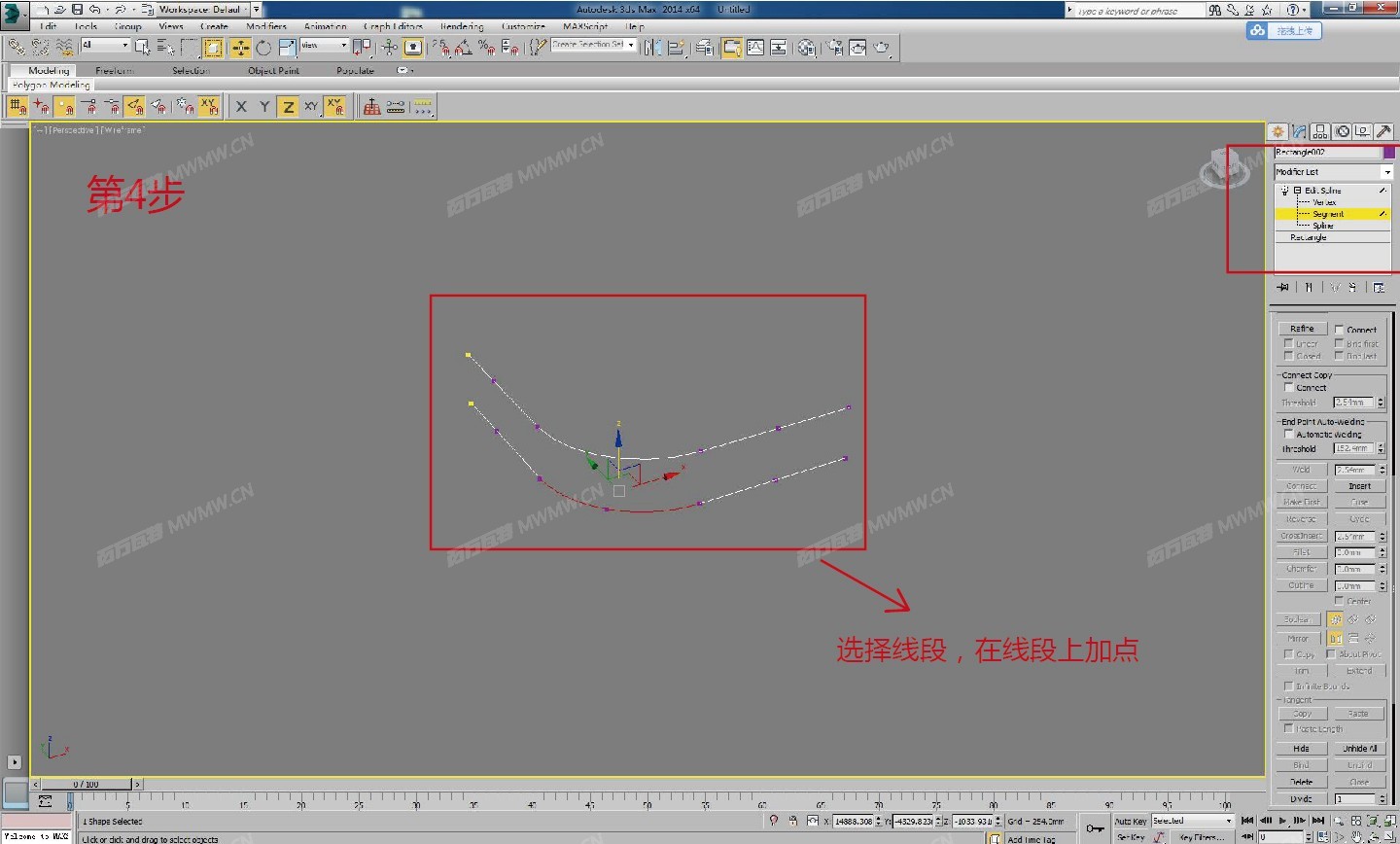Enable the Infinite Bounds checkbox
Screen dimensions: 1400x844
(x=1289, y=686)
